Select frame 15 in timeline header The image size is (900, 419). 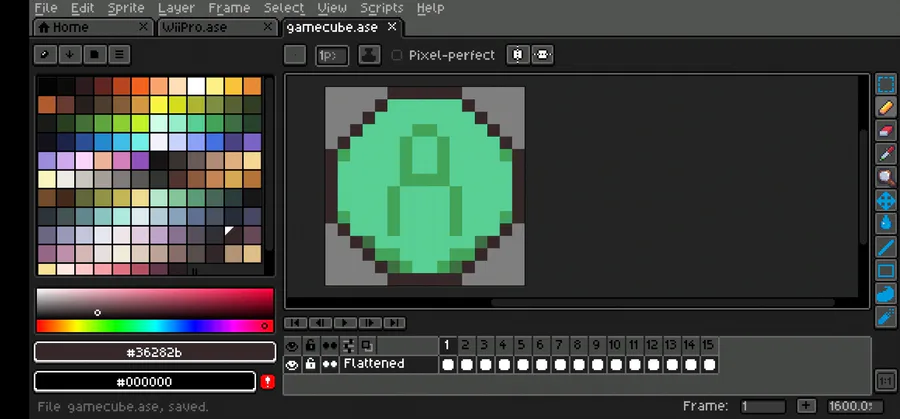tap(708, 346)
